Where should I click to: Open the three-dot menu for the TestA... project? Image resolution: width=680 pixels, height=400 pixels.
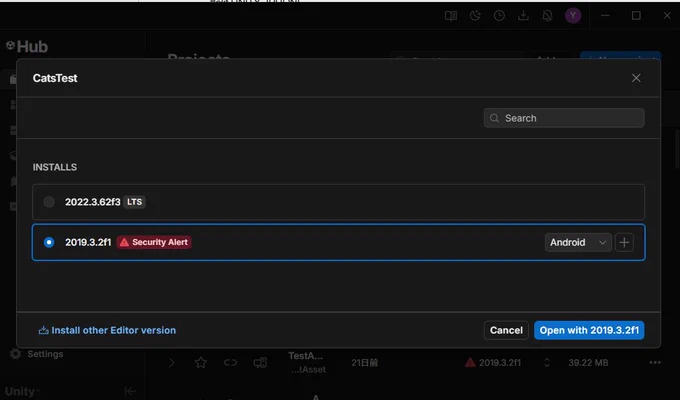click(655, 363)
